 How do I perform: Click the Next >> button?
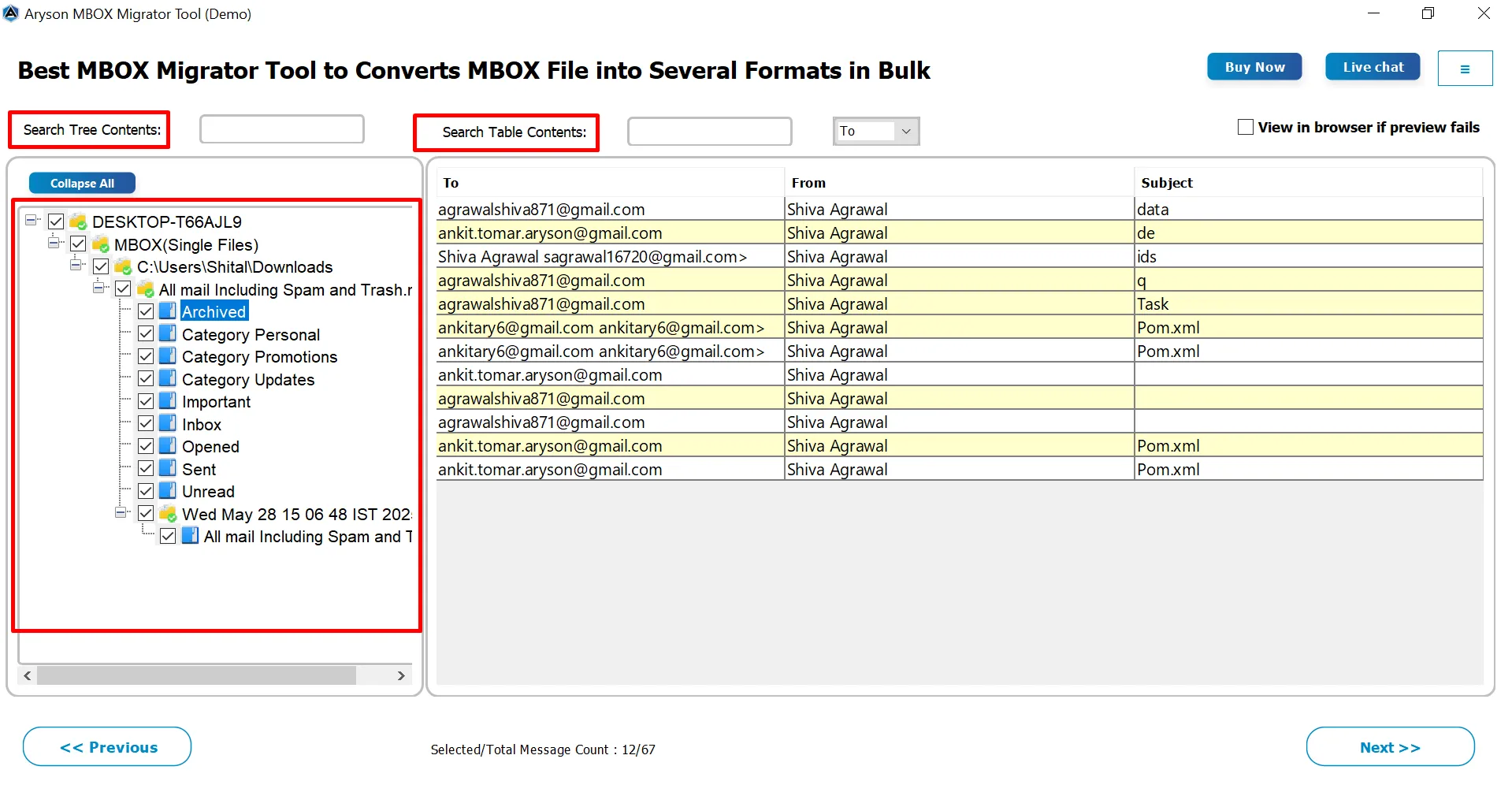(x=1389, y=747)
